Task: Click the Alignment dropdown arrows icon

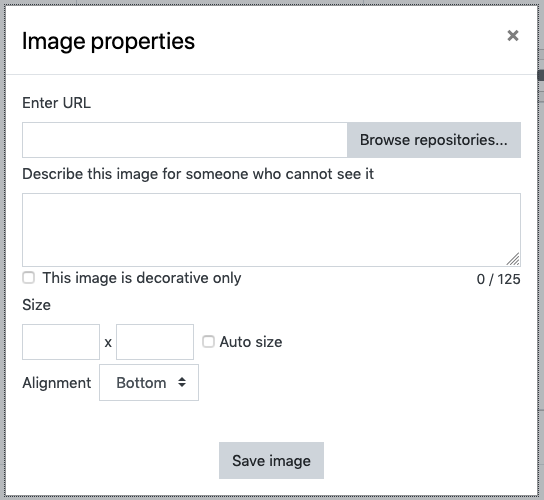Action: 182,382
